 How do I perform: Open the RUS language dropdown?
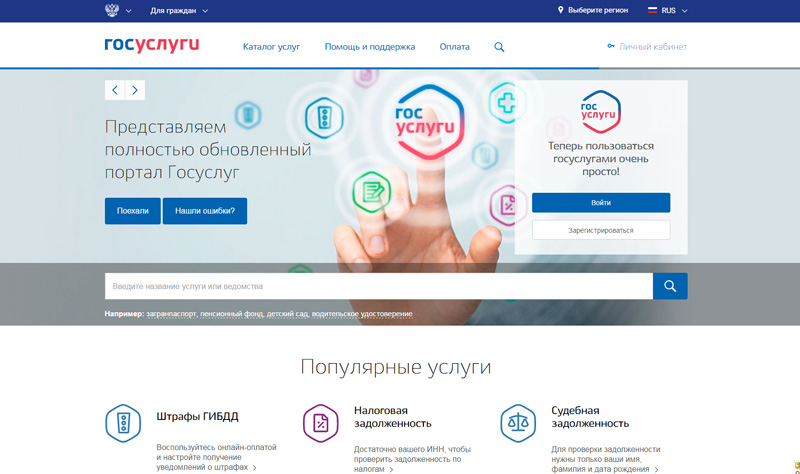[x=674, y=11]
